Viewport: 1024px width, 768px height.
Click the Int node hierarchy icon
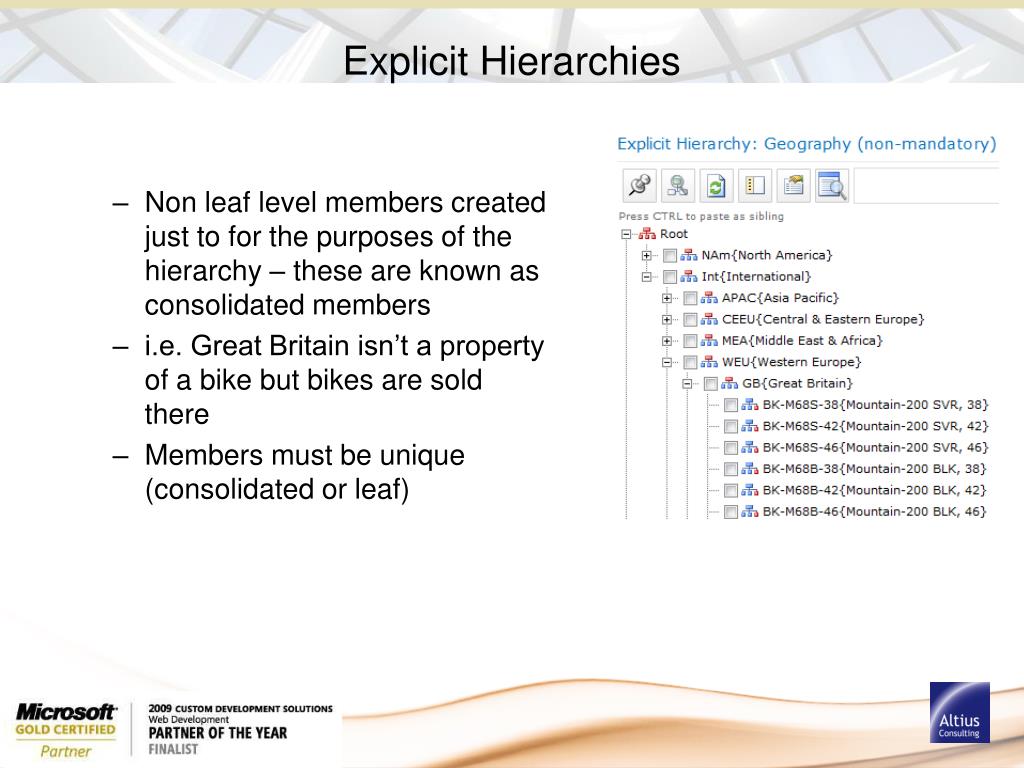point(688,277)
